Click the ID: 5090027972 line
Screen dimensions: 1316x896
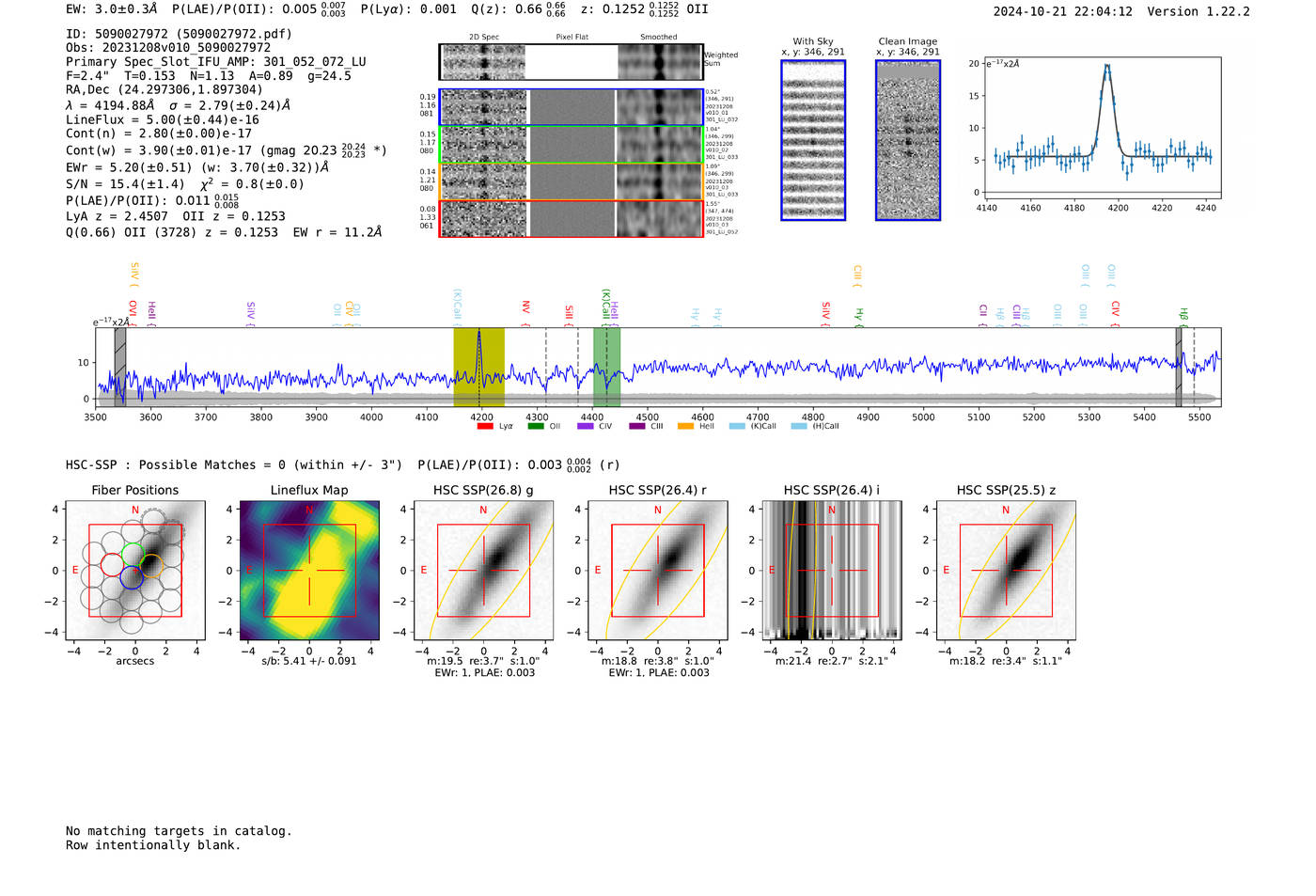pyautogui.click(x=179, y=34)
